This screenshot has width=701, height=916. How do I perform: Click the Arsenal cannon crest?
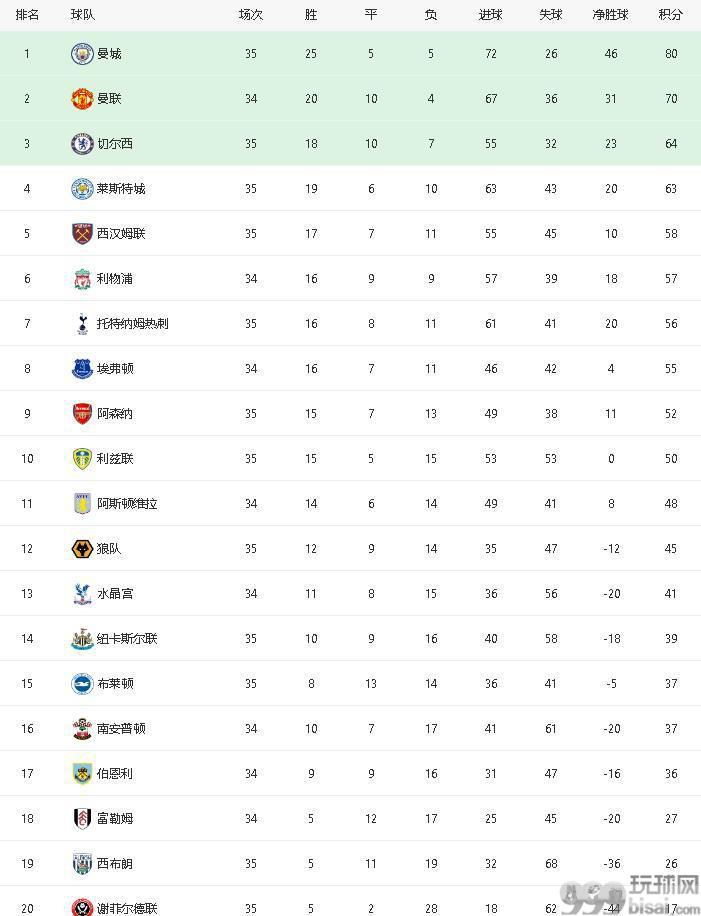(x=82, y=414)
